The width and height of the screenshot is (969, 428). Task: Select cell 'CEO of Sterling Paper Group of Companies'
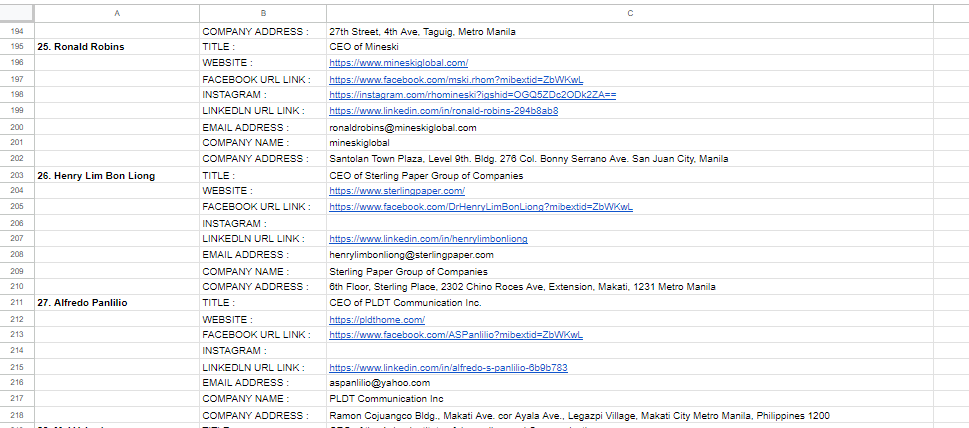click(x=630, y=175)
